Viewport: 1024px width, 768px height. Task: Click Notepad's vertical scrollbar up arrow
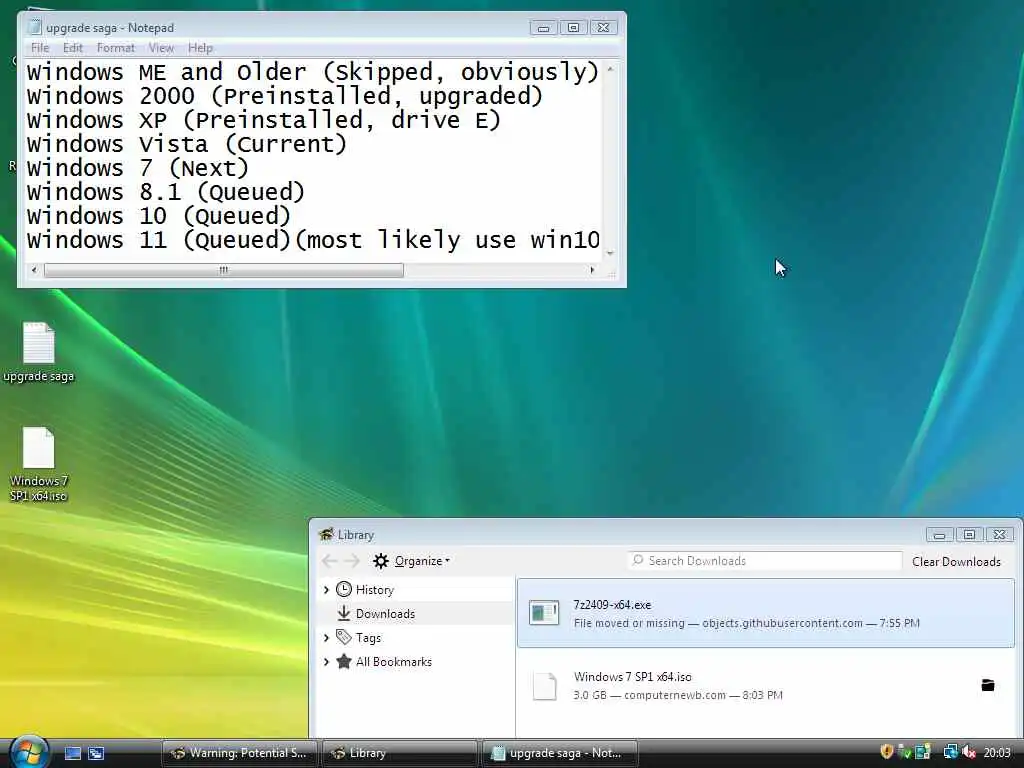(x=610, y=69)
